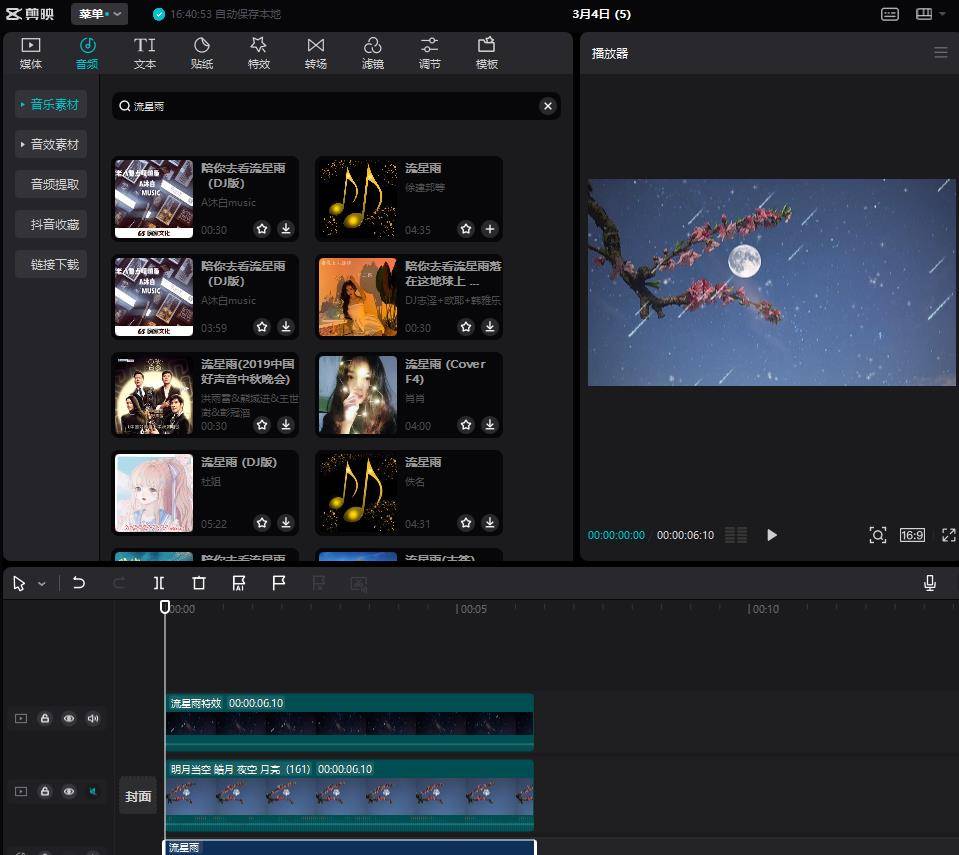This screenshot has height=855, width=959.
Task: Open the 菜单 dropdown menu
Action: [99, 14]
